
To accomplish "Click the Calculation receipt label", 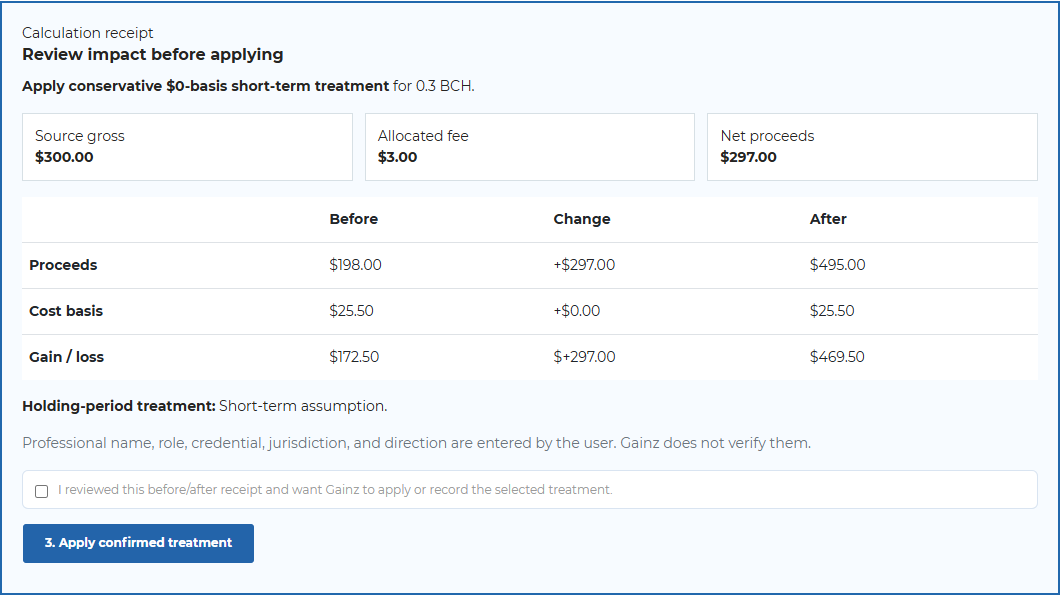I will click(88, 33).
